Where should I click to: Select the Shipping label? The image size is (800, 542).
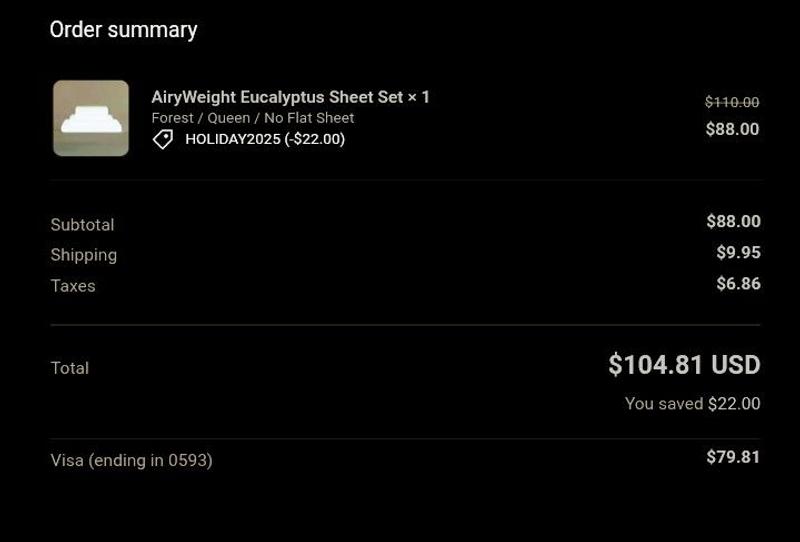tap(83, 255)
